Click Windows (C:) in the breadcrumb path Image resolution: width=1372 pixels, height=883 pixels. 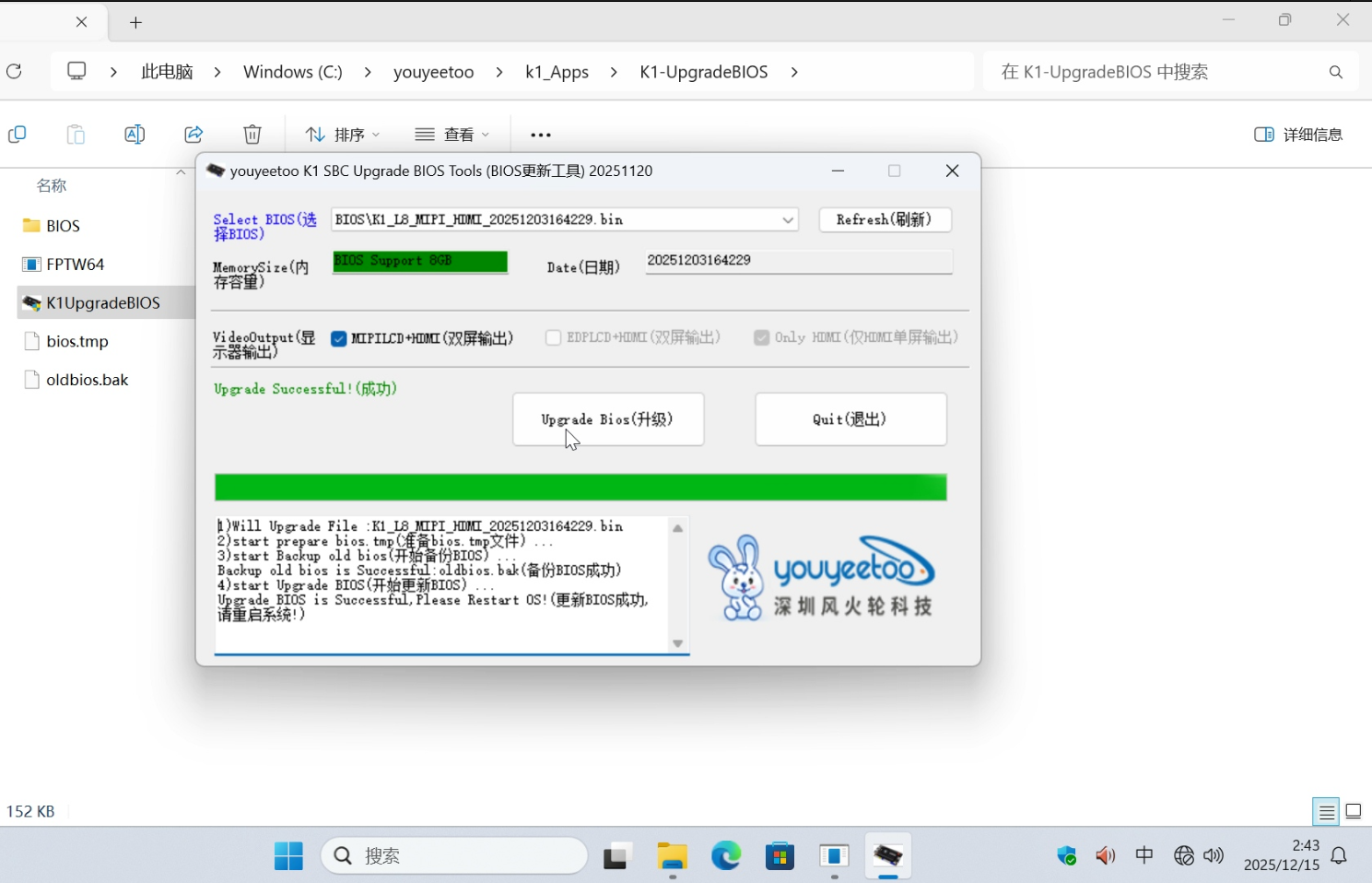(x=292, y=72)
